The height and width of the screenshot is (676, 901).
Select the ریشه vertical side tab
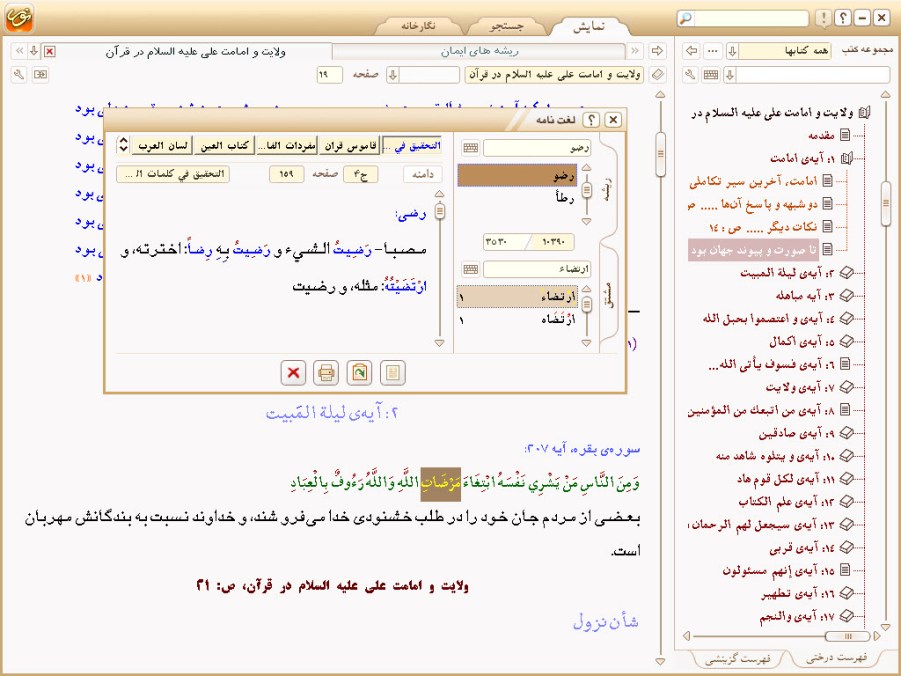607,190
